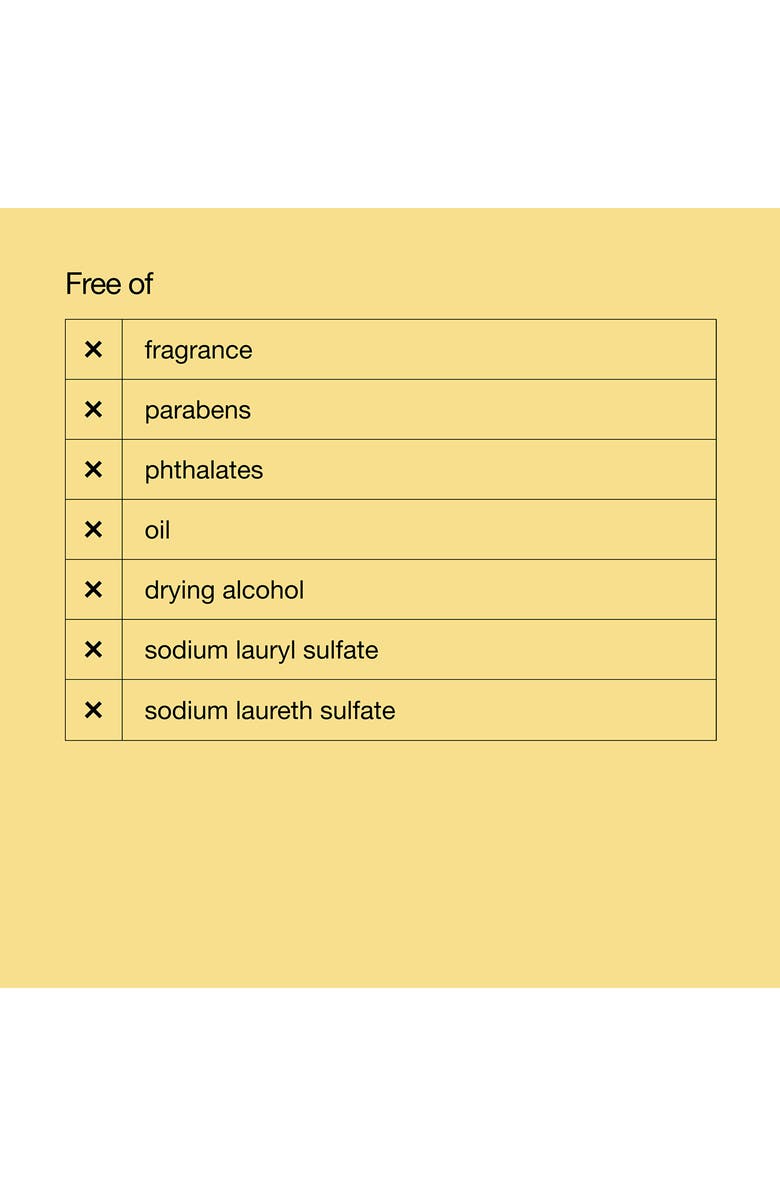Click the white margin below the yellow panel

point(390,1090)
